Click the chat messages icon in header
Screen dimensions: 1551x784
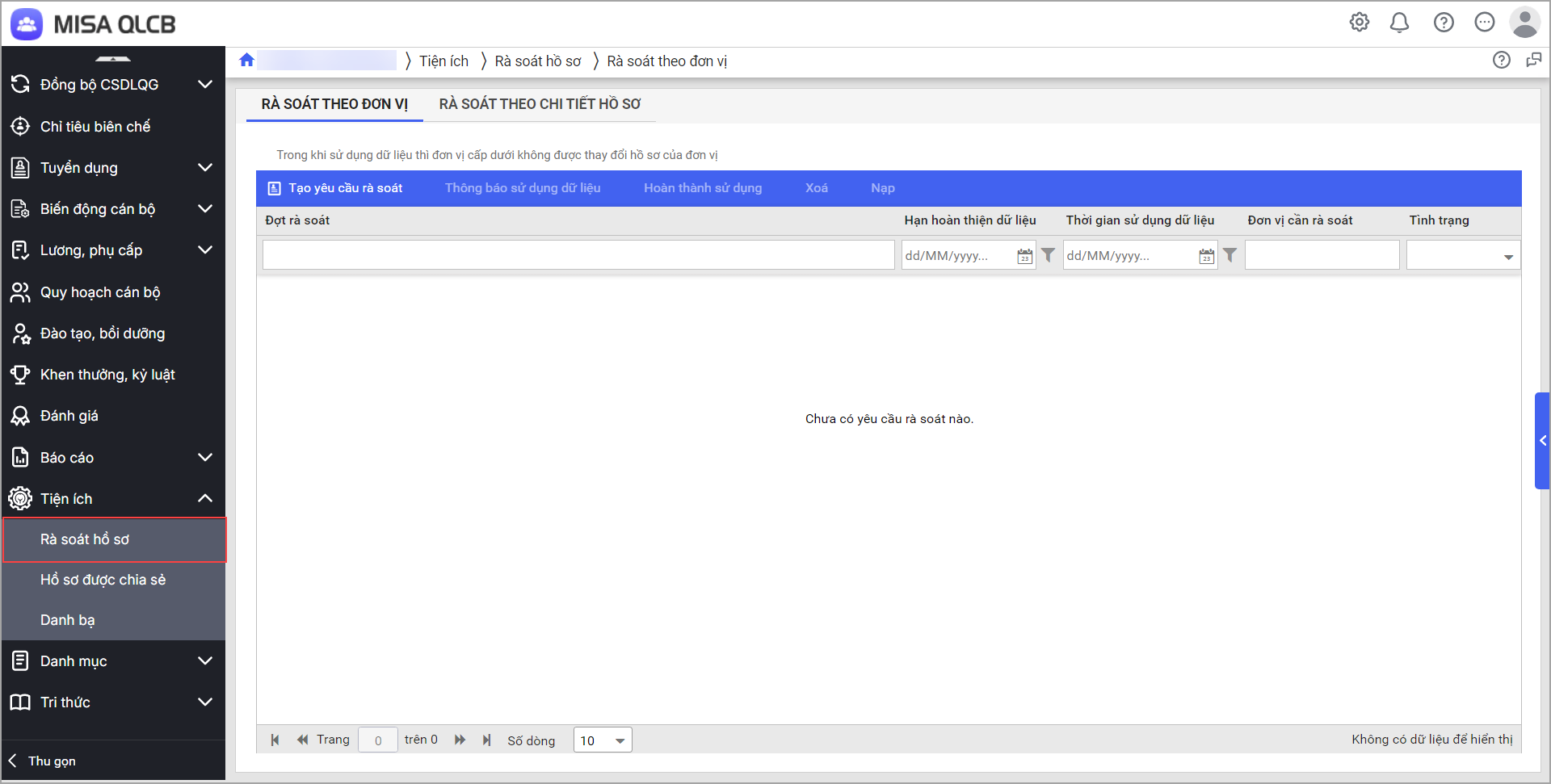pos(1485,23)
